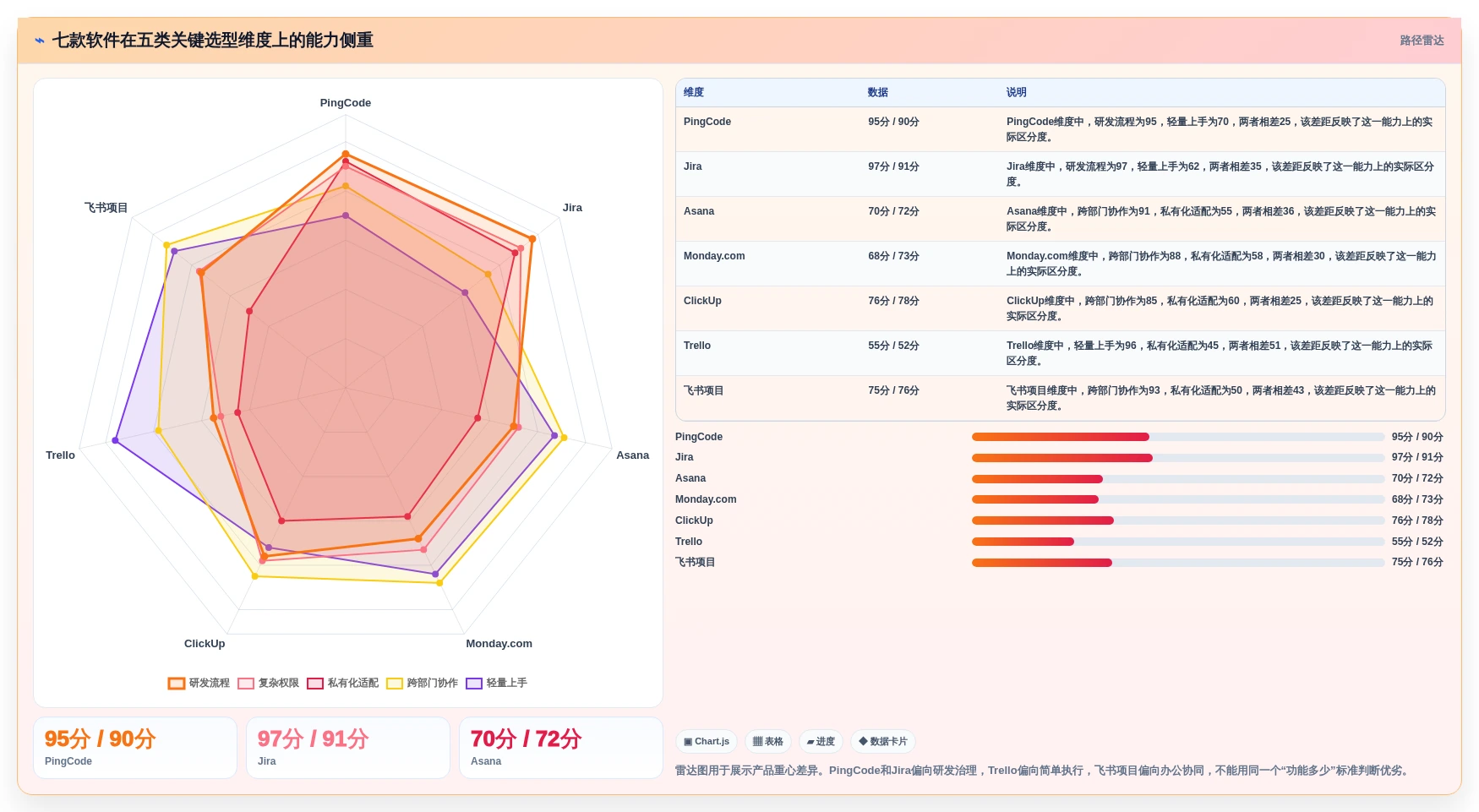Click the Asana progress bar
1479x812 pixels.
point(1178,479)
